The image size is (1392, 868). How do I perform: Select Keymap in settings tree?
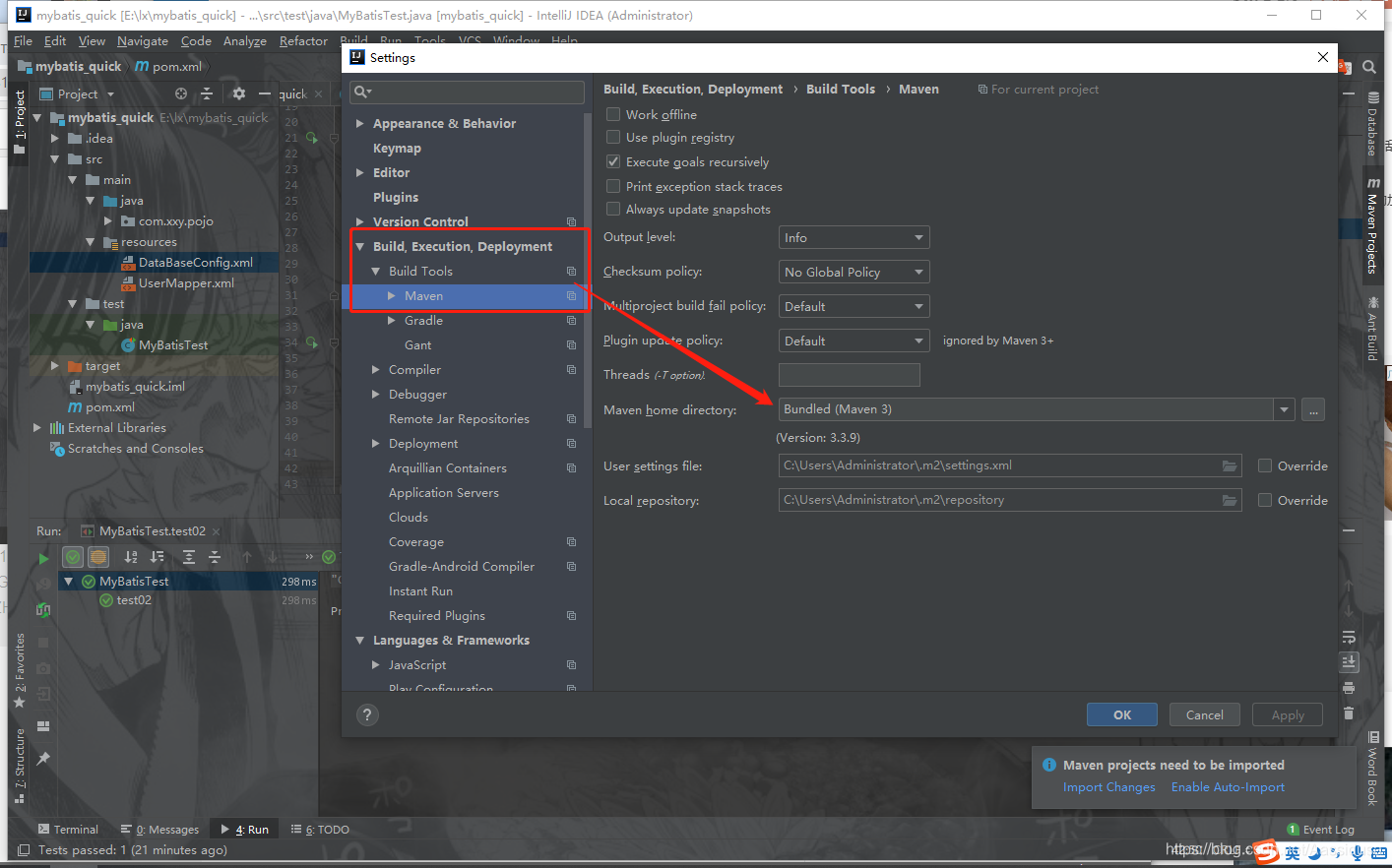397,149
